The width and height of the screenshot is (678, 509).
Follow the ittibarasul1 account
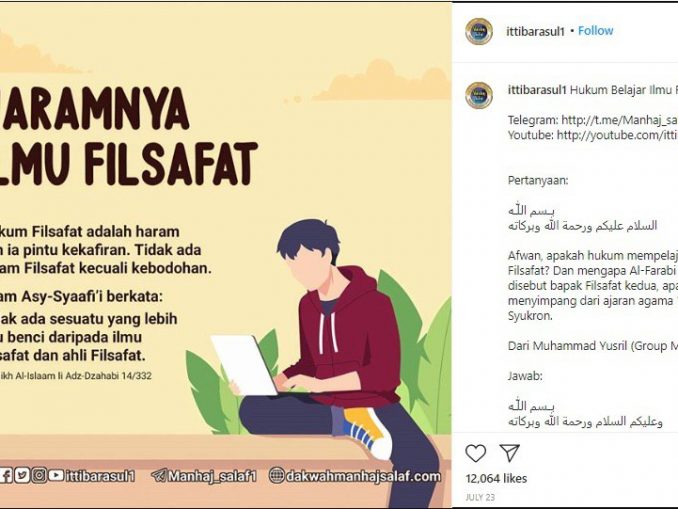click(x=595, y=31)
